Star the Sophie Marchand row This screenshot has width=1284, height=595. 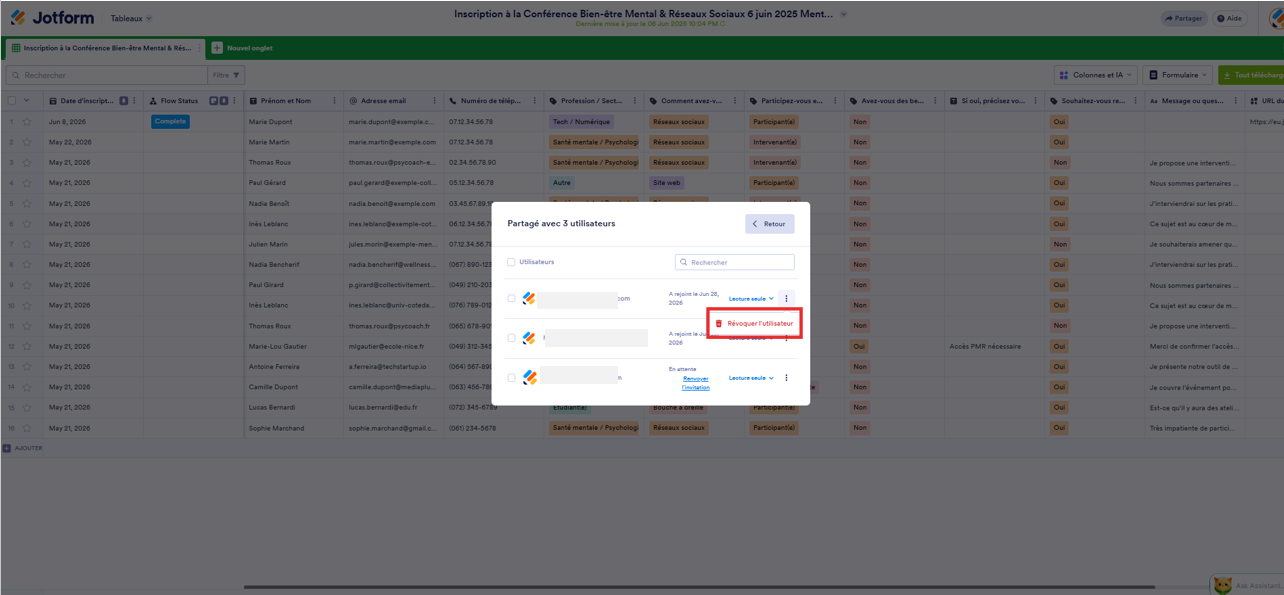[x=27, y=428]
